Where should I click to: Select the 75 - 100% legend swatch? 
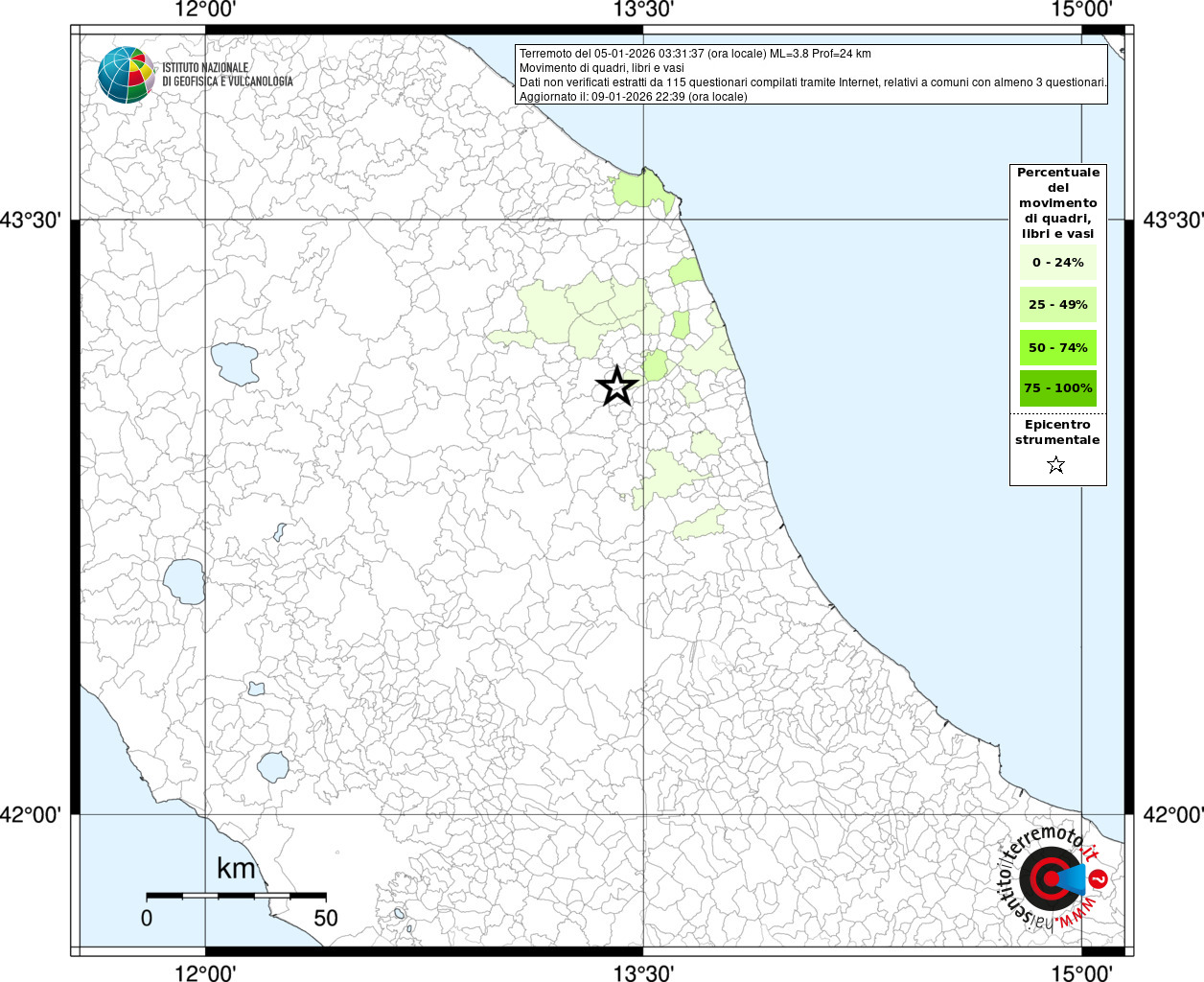click(x=1058, y=388)
